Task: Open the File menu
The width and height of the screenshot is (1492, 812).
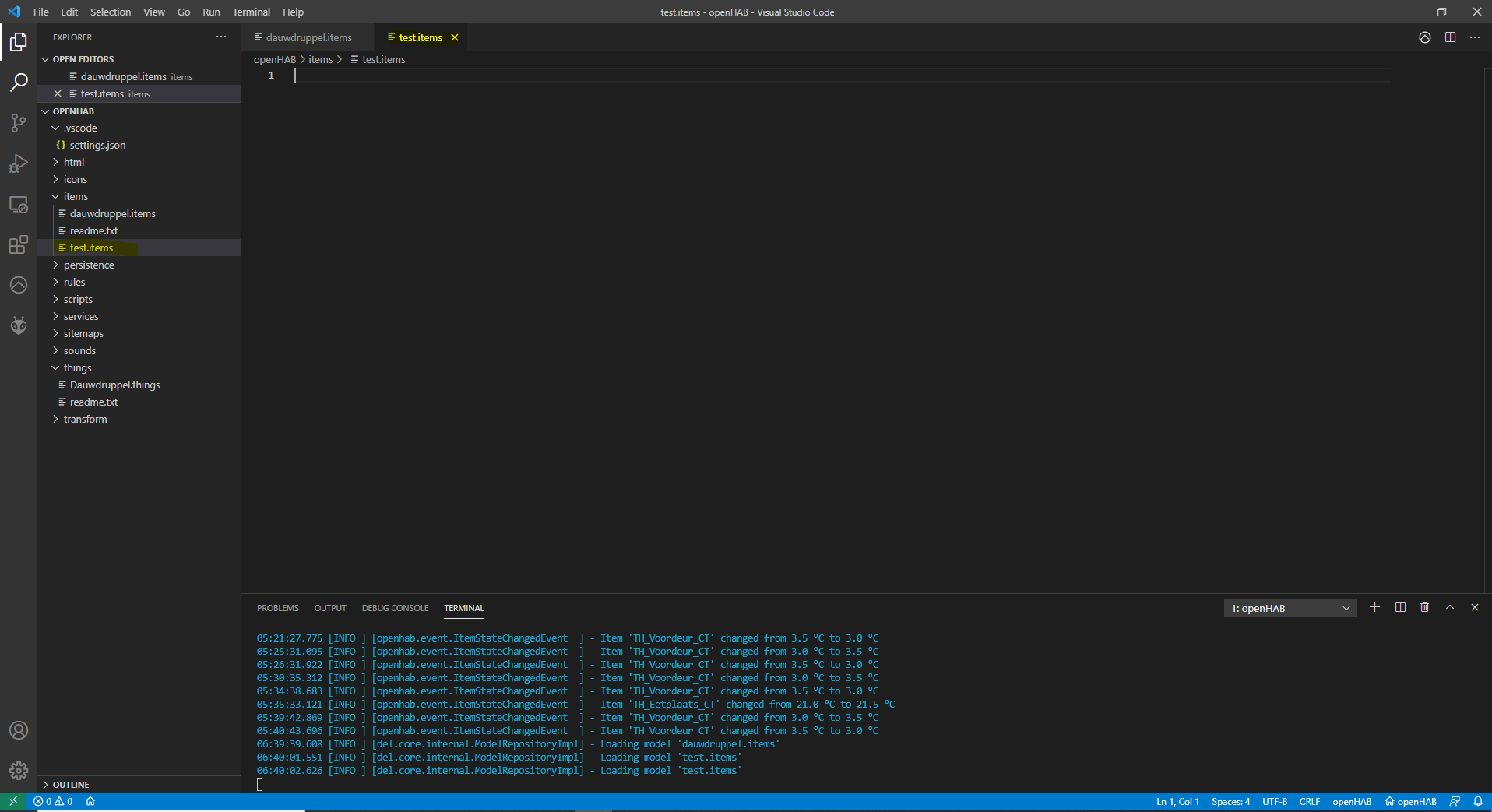Action: tap(41, 12)
